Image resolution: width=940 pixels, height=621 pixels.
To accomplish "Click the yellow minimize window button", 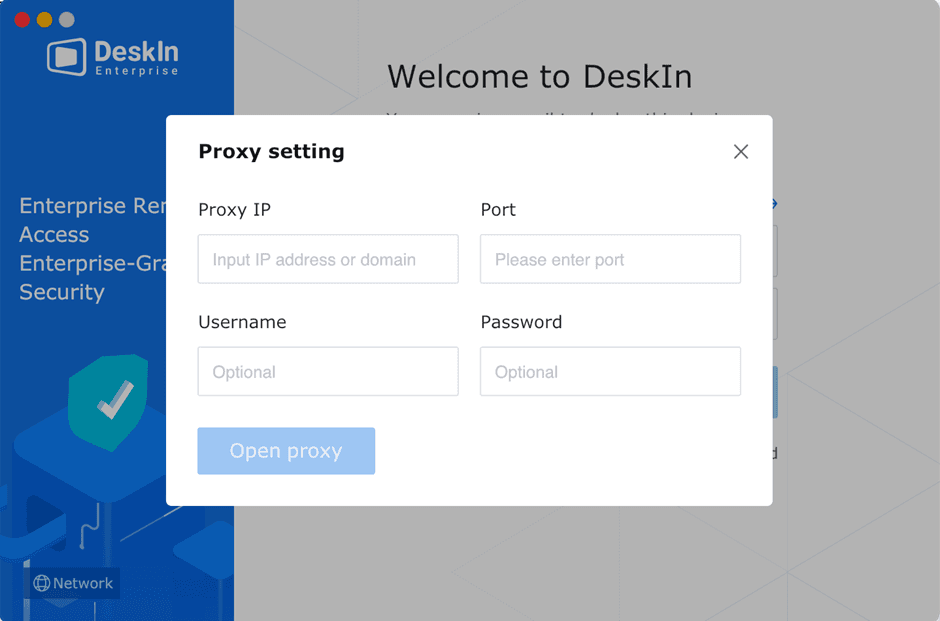I will tap(44, 20).
